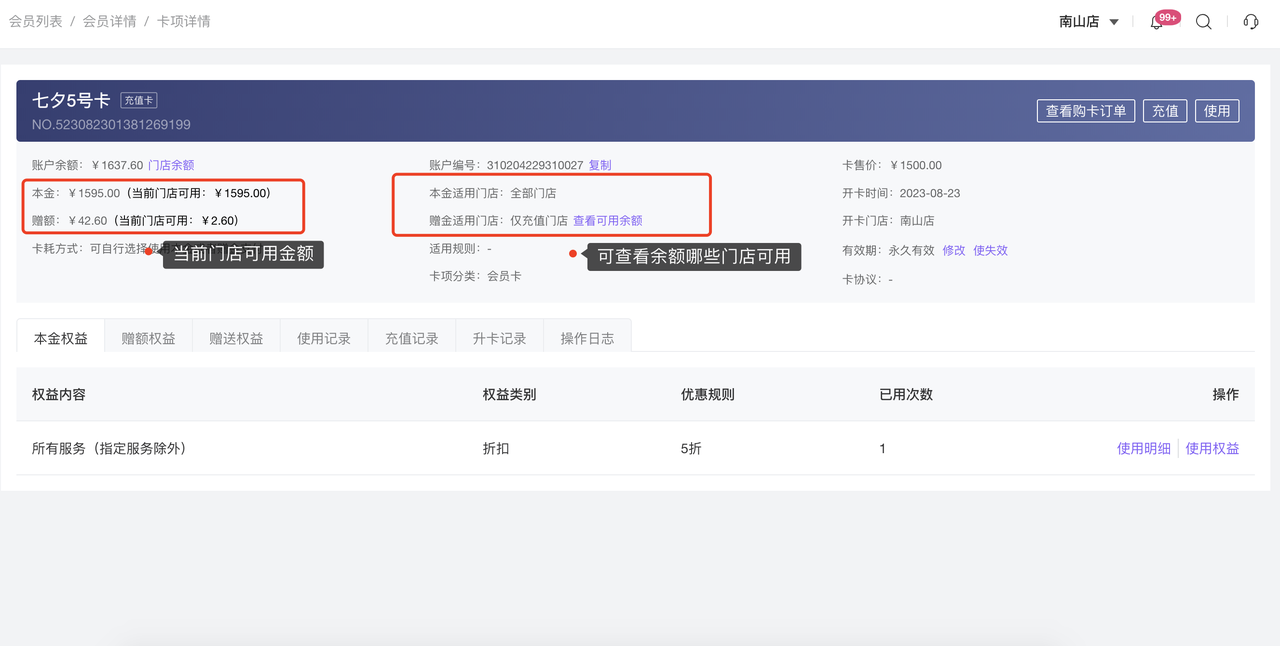Expand the 南山店 store dropdown
Image resolution: width=1280 pixels, height=646 pixels.
pyautogui.click(x=1089, y=22)
